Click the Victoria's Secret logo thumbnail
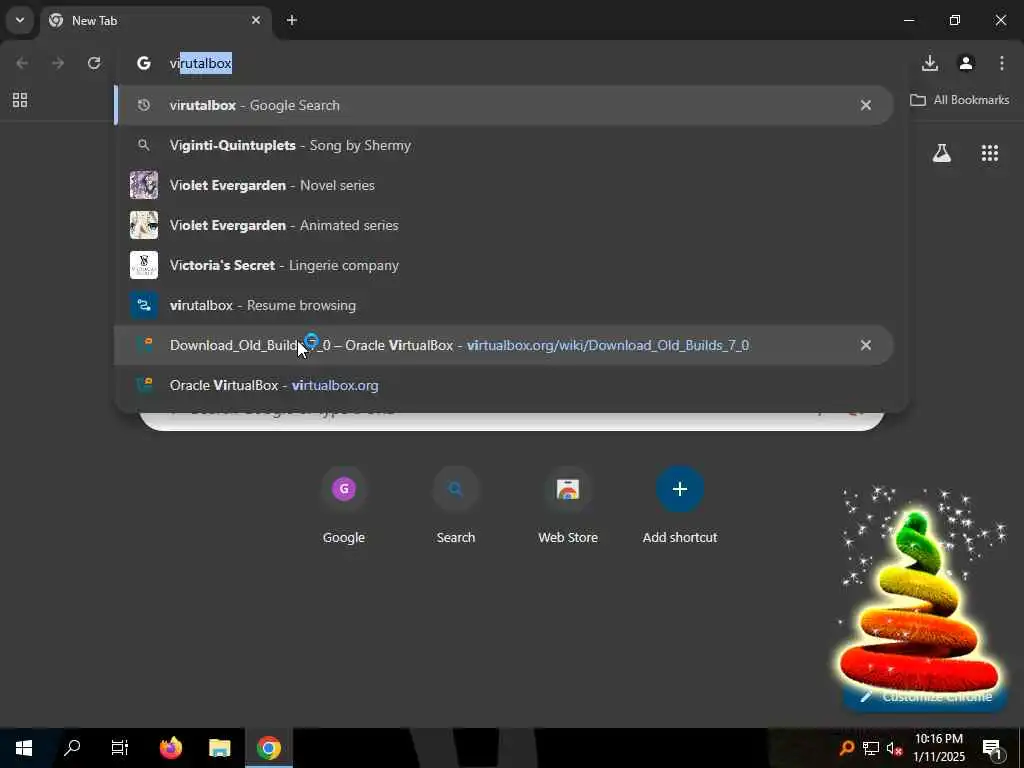Screen dimensions: 1024x768 tap(144, 265)
